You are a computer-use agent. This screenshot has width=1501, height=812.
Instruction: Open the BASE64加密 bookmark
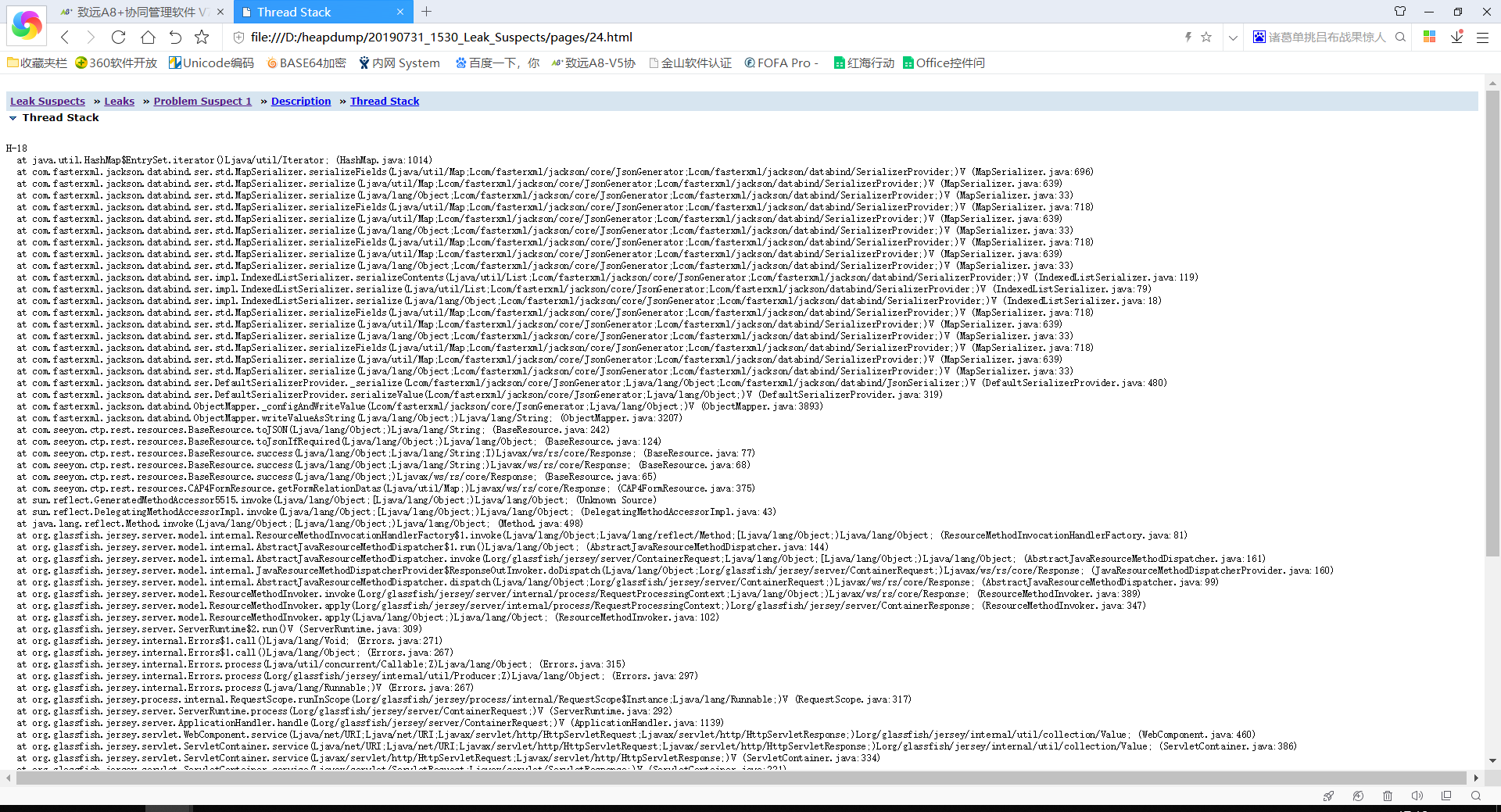pyautogui.click(x=306, y=63)
